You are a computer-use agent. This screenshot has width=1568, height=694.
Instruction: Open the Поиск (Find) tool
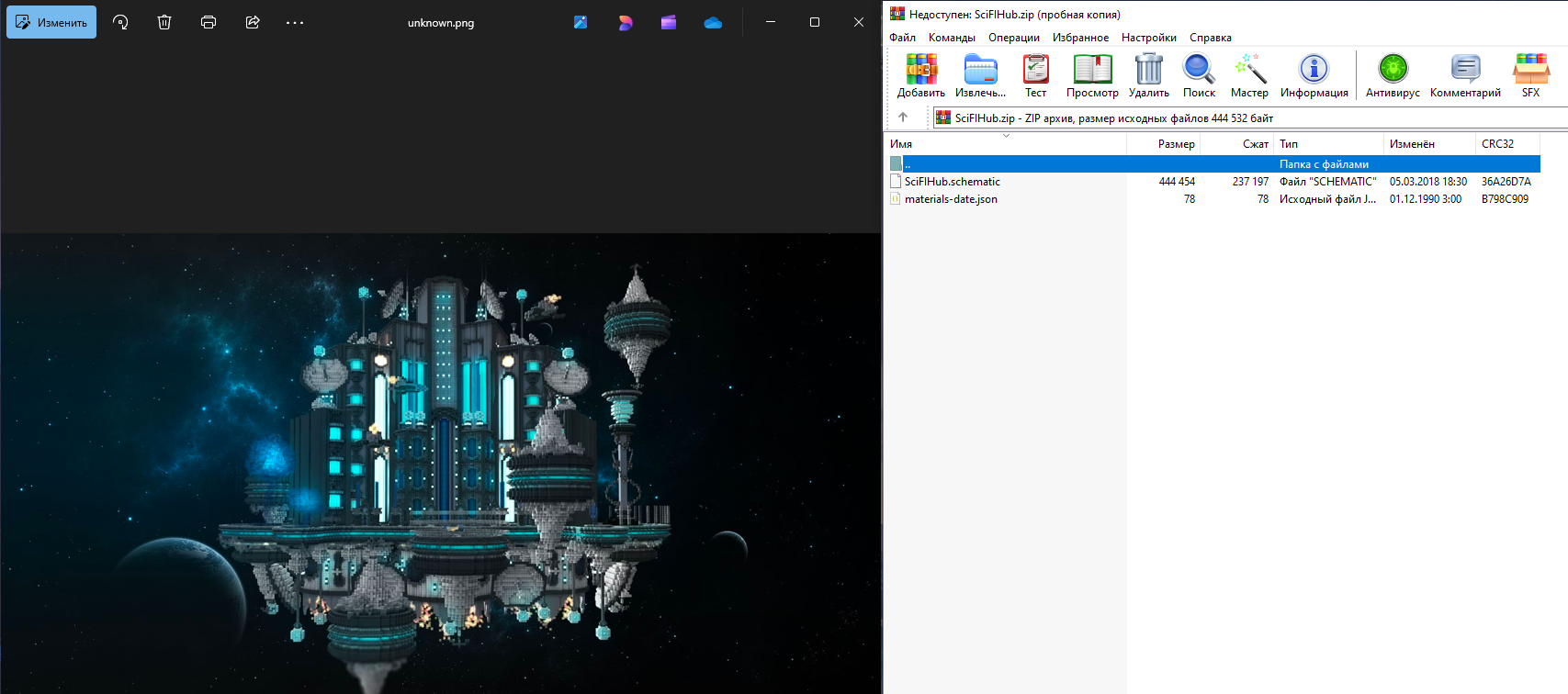click(x=1199, y=75)
